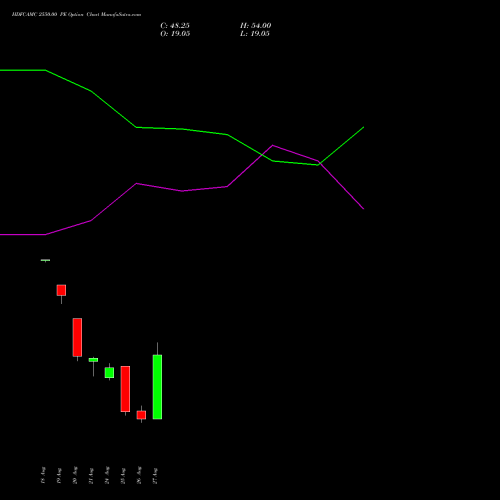Click the low value 'L: 19.05' at right
500x500 pixels.
point(255,34)
